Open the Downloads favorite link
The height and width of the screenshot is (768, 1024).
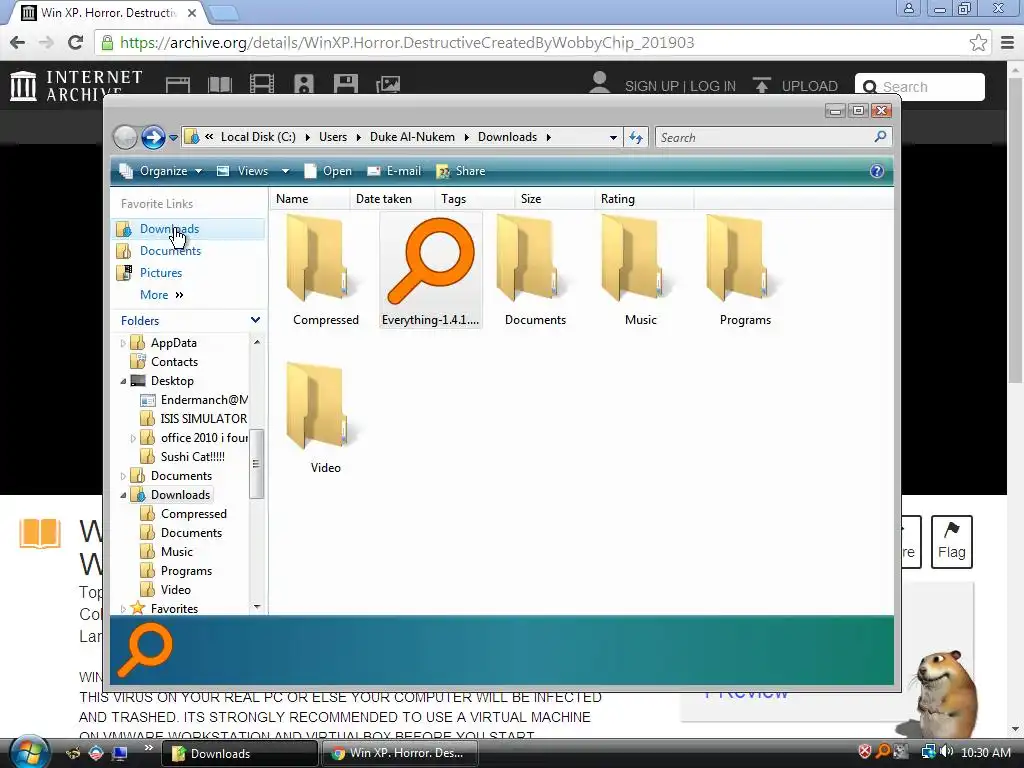[x=169, y=229]
